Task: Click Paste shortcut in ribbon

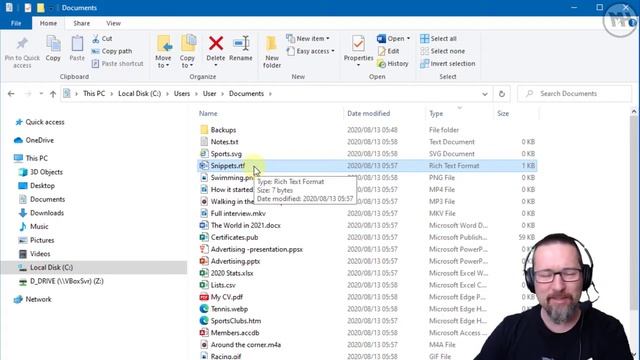Action: click(118, 64)
